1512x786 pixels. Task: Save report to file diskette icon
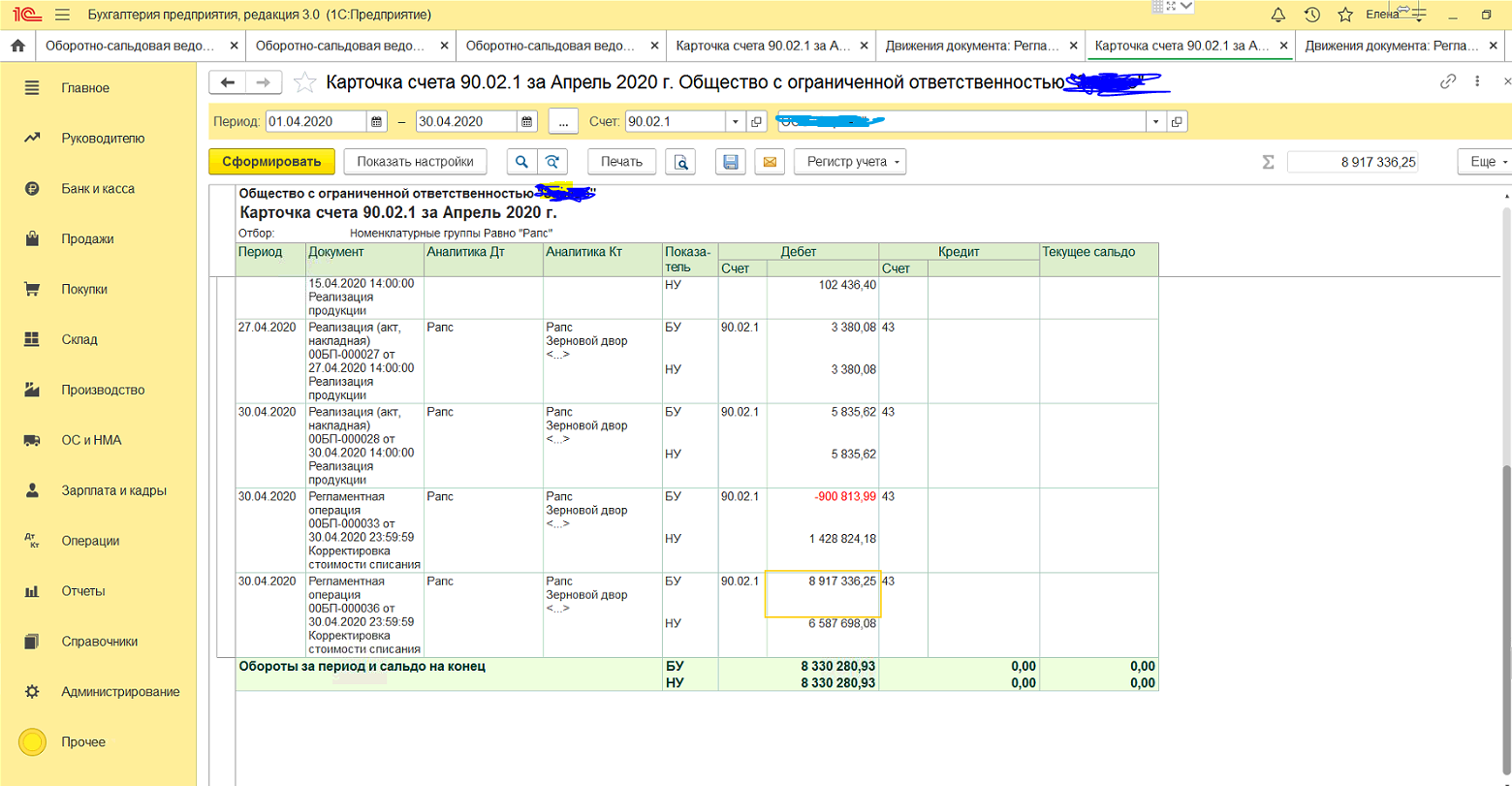pyautogui.click(x=731, y=162)
